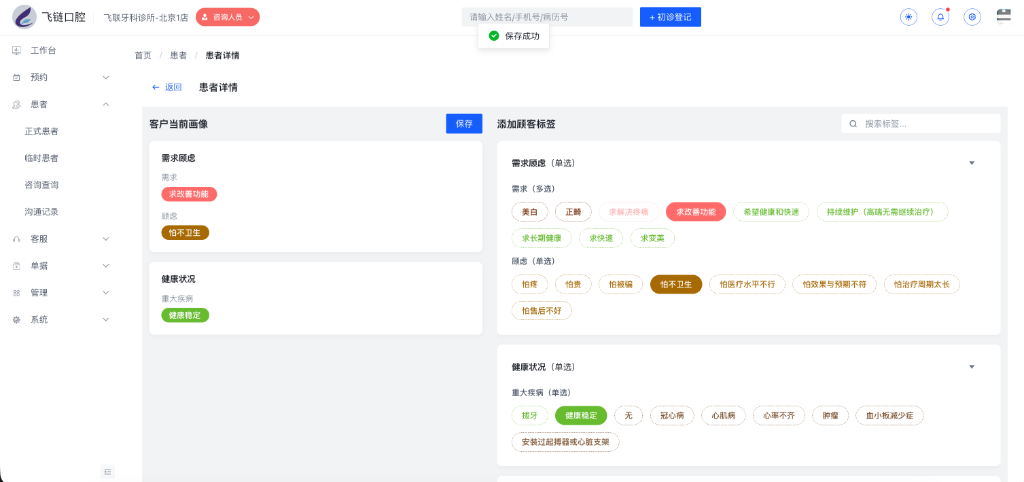Expand the 客服 sidebar menu chevron
Viewport: 1024px width, 482px height.
106,239
